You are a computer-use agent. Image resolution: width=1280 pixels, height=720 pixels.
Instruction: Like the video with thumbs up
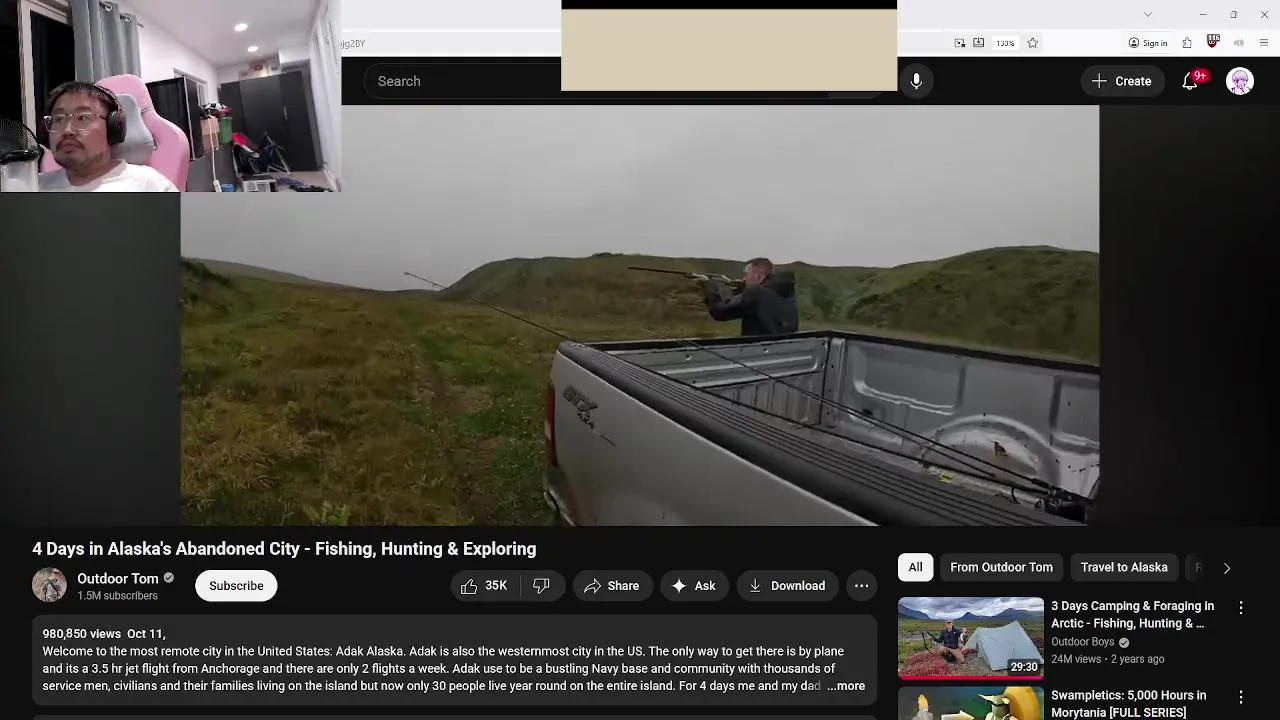click(484, 586)
